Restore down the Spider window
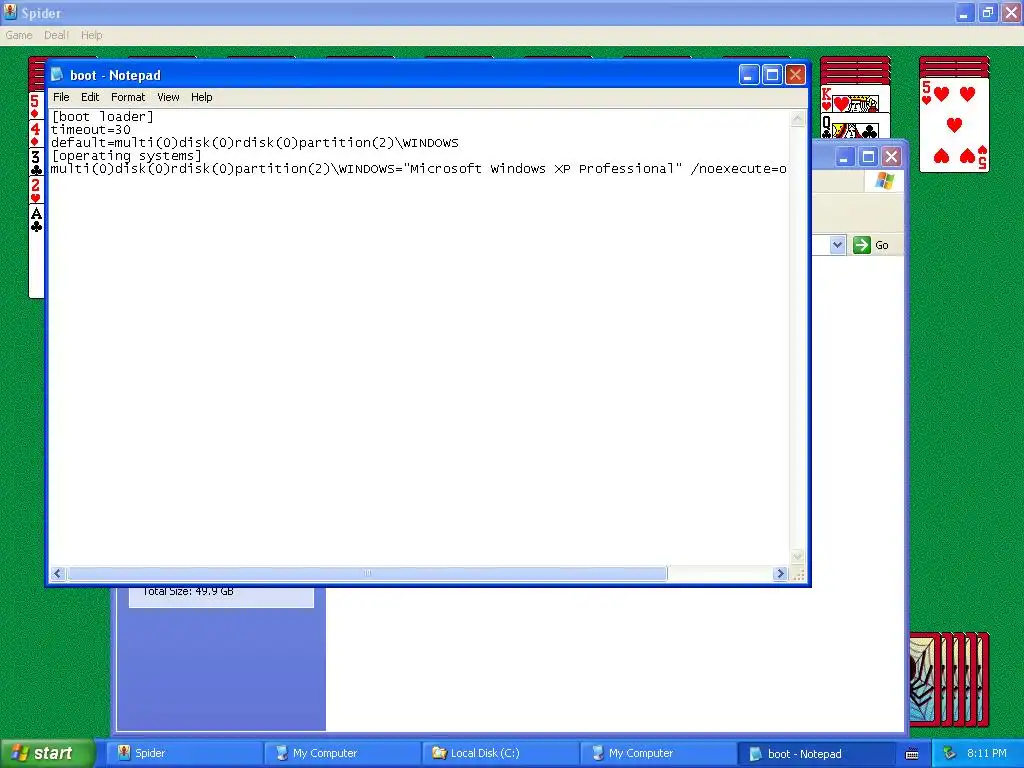 988,13
